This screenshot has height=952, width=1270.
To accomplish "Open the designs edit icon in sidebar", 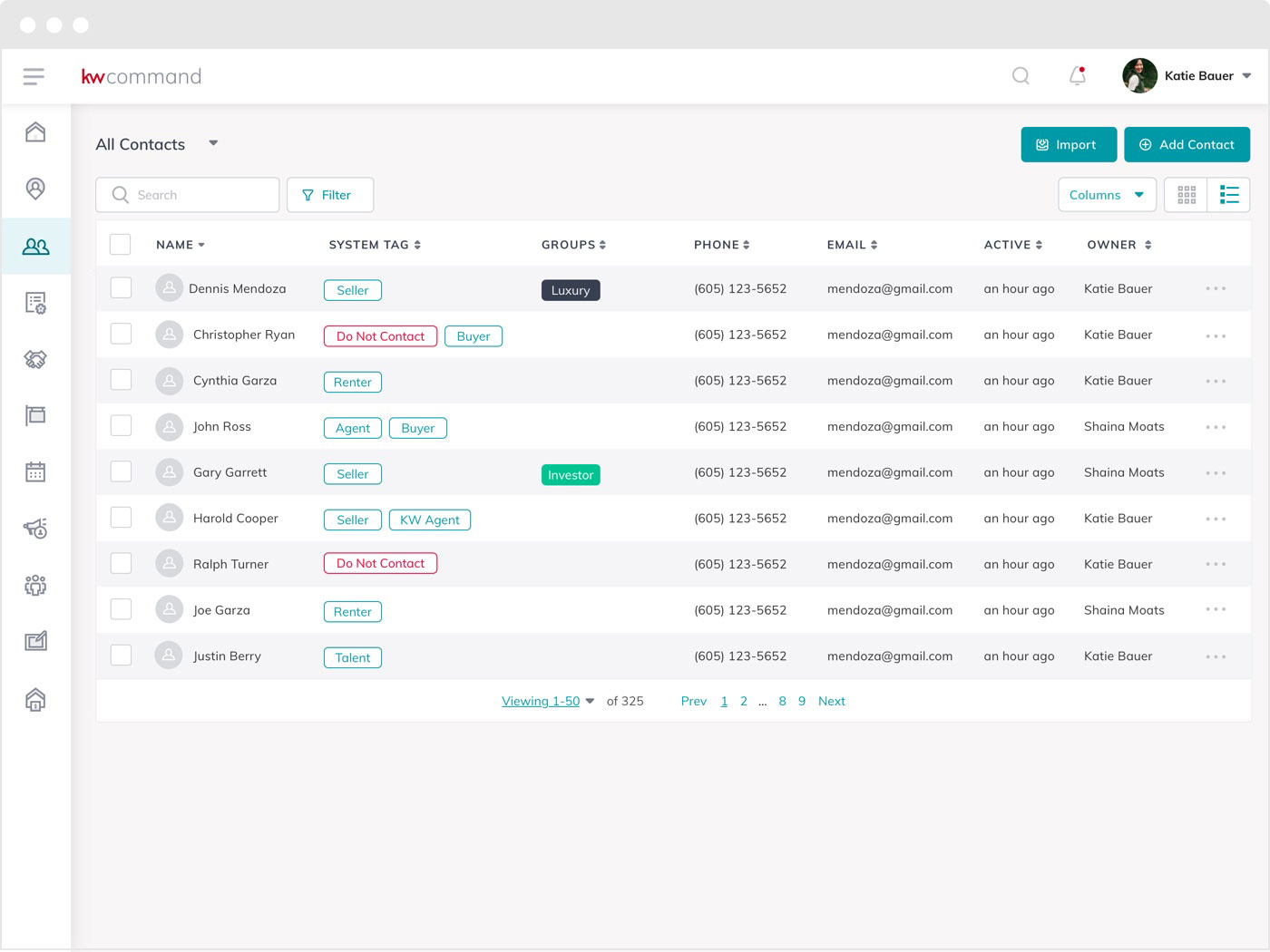I will click(35, 641).
